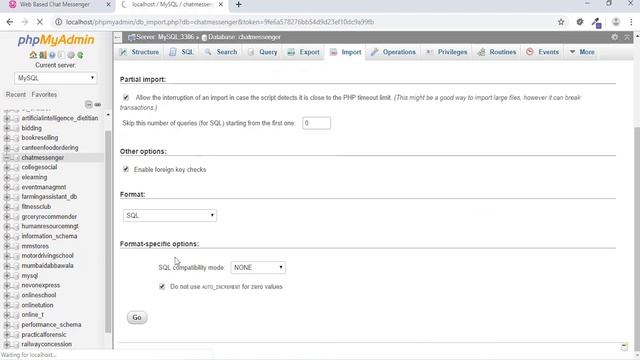The width and height of the screenshot is (640, 360).
Task: Click the skip queries number input field
Action: pos(316,123)
